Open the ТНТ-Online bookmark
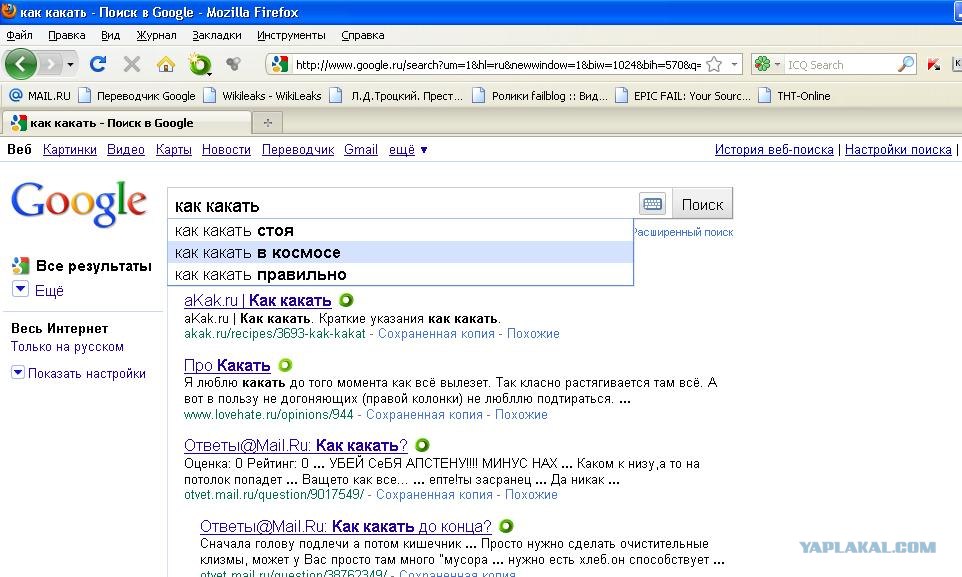Image resolution: width=962 pixels, height=577 pixels. point(795,96)
